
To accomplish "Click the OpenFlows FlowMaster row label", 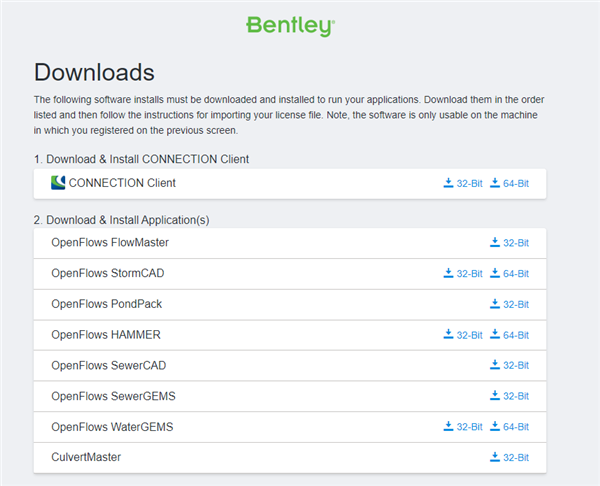I will (x=109, y=243).
